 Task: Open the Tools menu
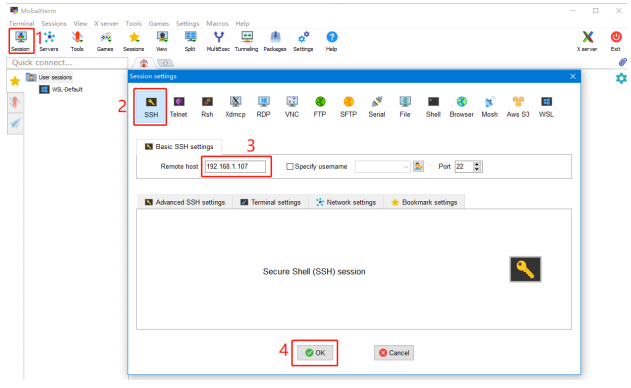tap(133, 23)
